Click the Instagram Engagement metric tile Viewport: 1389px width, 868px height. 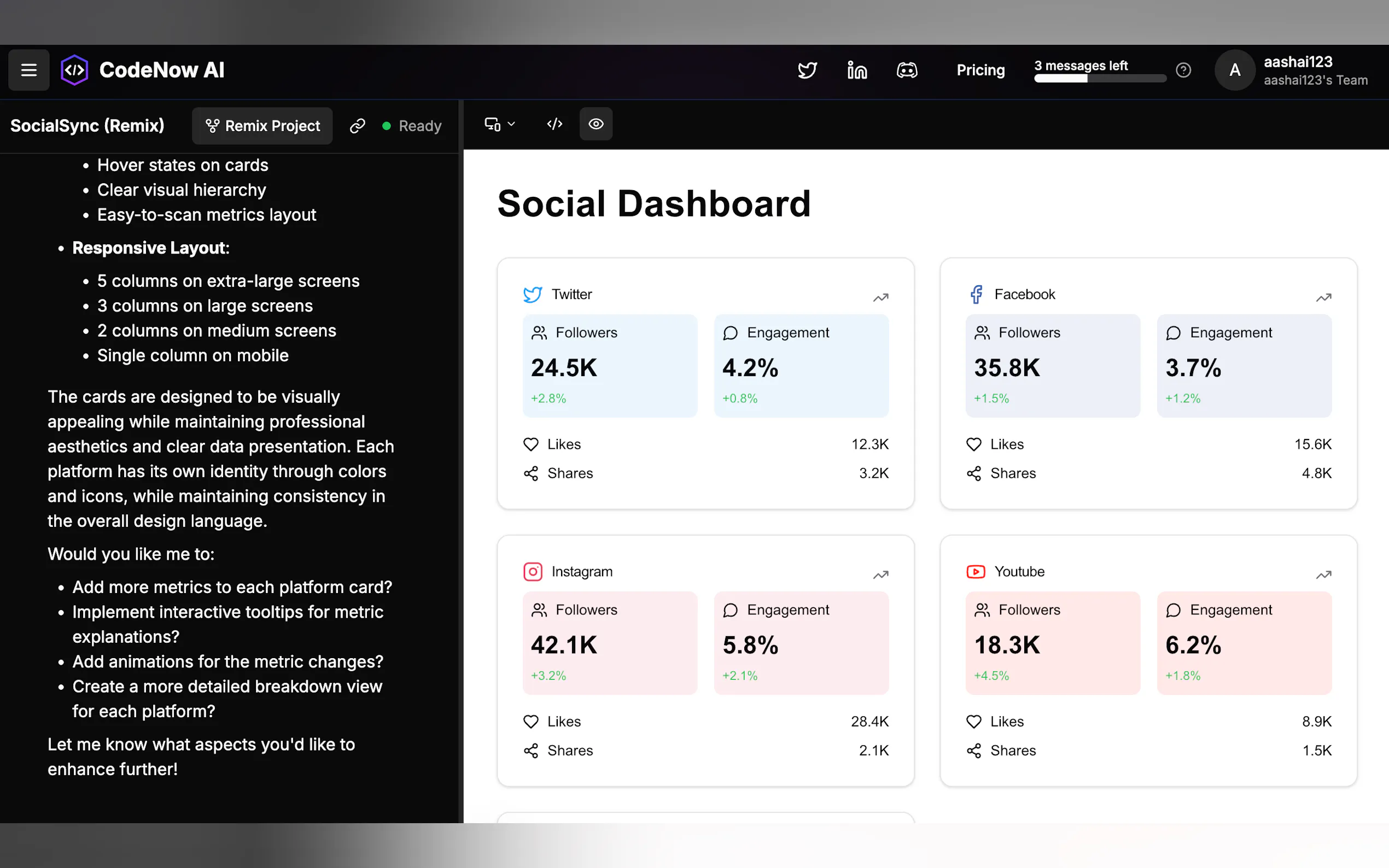tap(801, 642)
